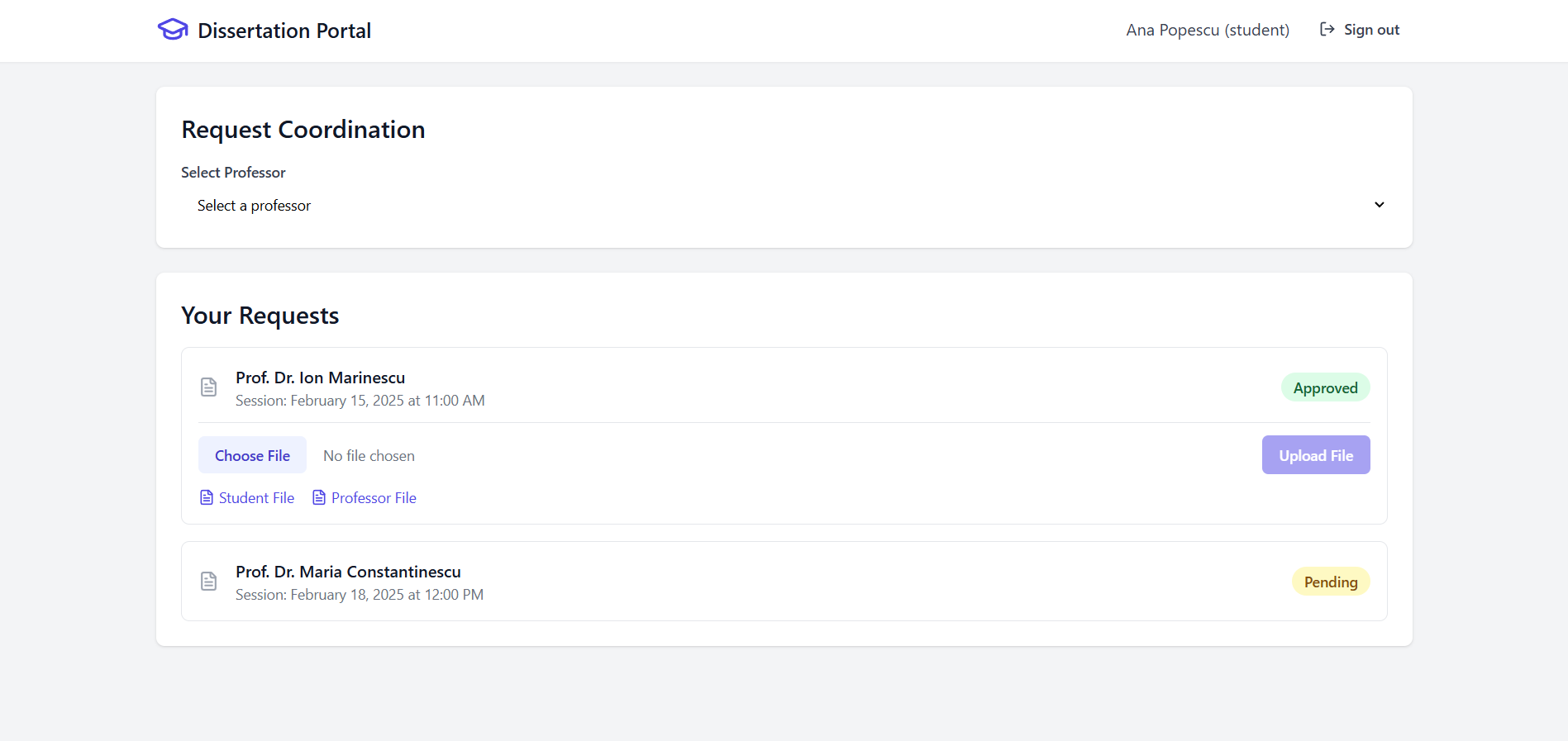Screen dimensions: 1568x741
Task: Click document icon beside Prof. Dr. Maria Constantinescu
Action: [209, 582]
